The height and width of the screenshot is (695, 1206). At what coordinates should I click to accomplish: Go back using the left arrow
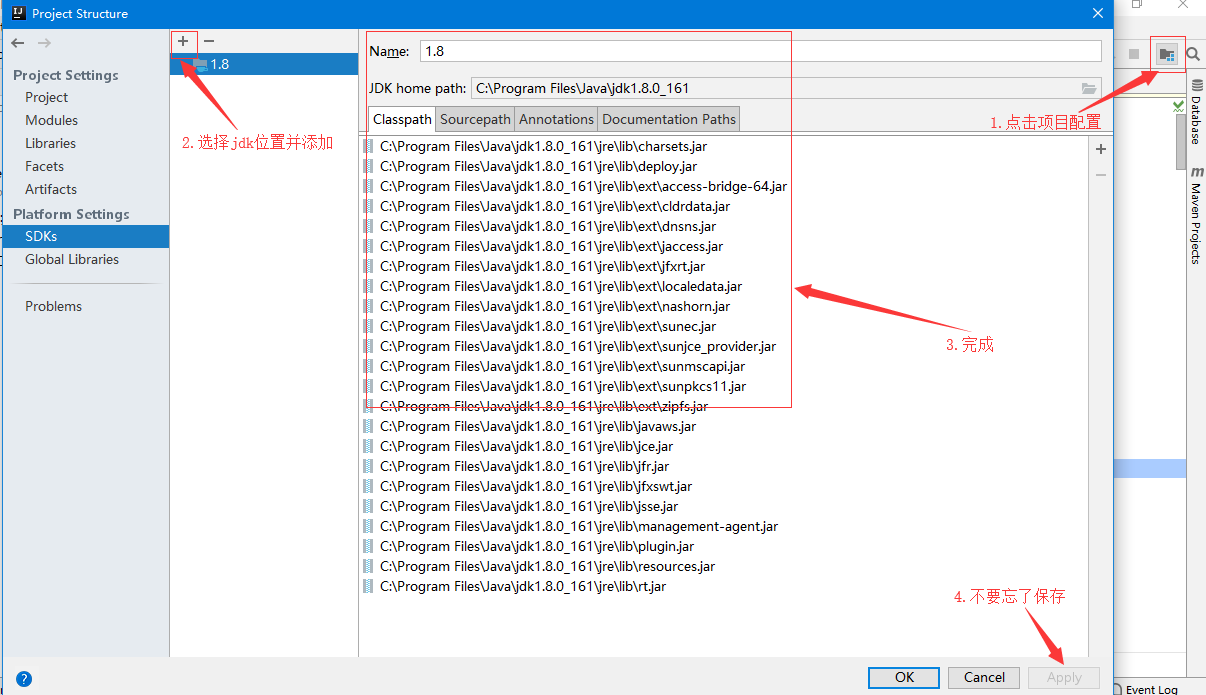[18, 43]
